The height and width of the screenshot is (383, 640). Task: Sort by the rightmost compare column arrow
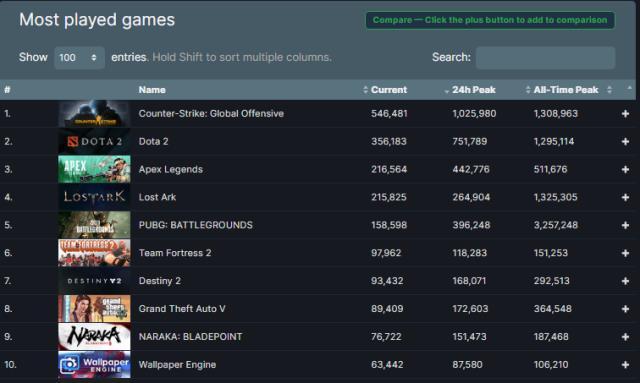pos(629,88)
